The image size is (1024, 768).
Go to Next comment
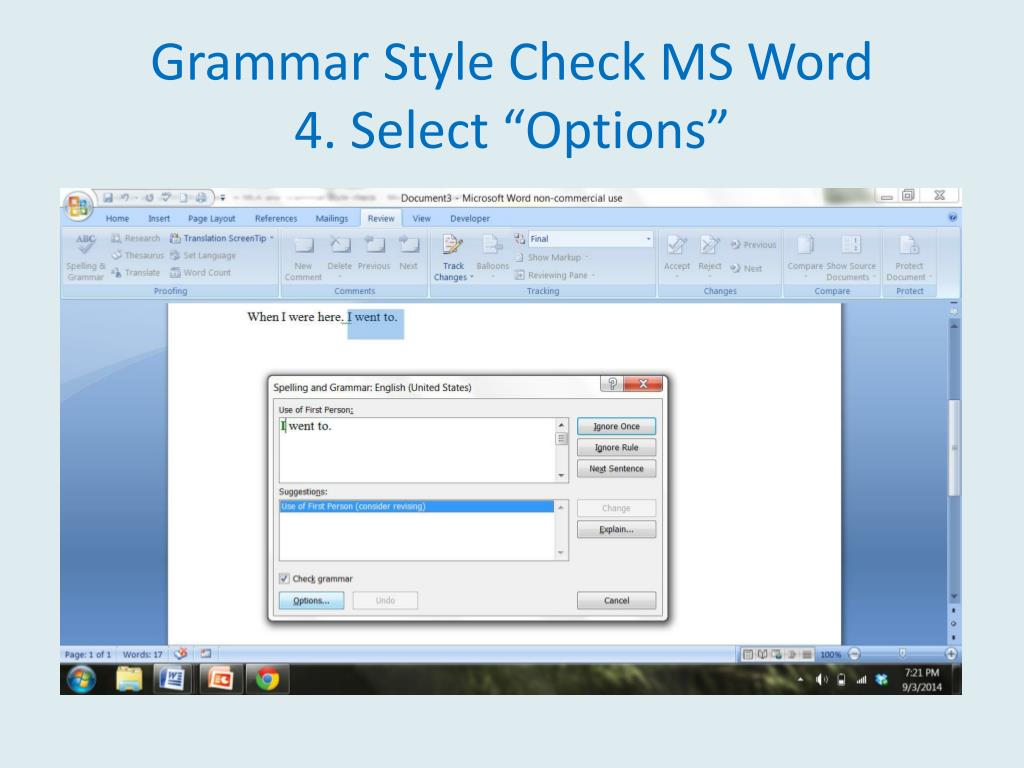409,253
